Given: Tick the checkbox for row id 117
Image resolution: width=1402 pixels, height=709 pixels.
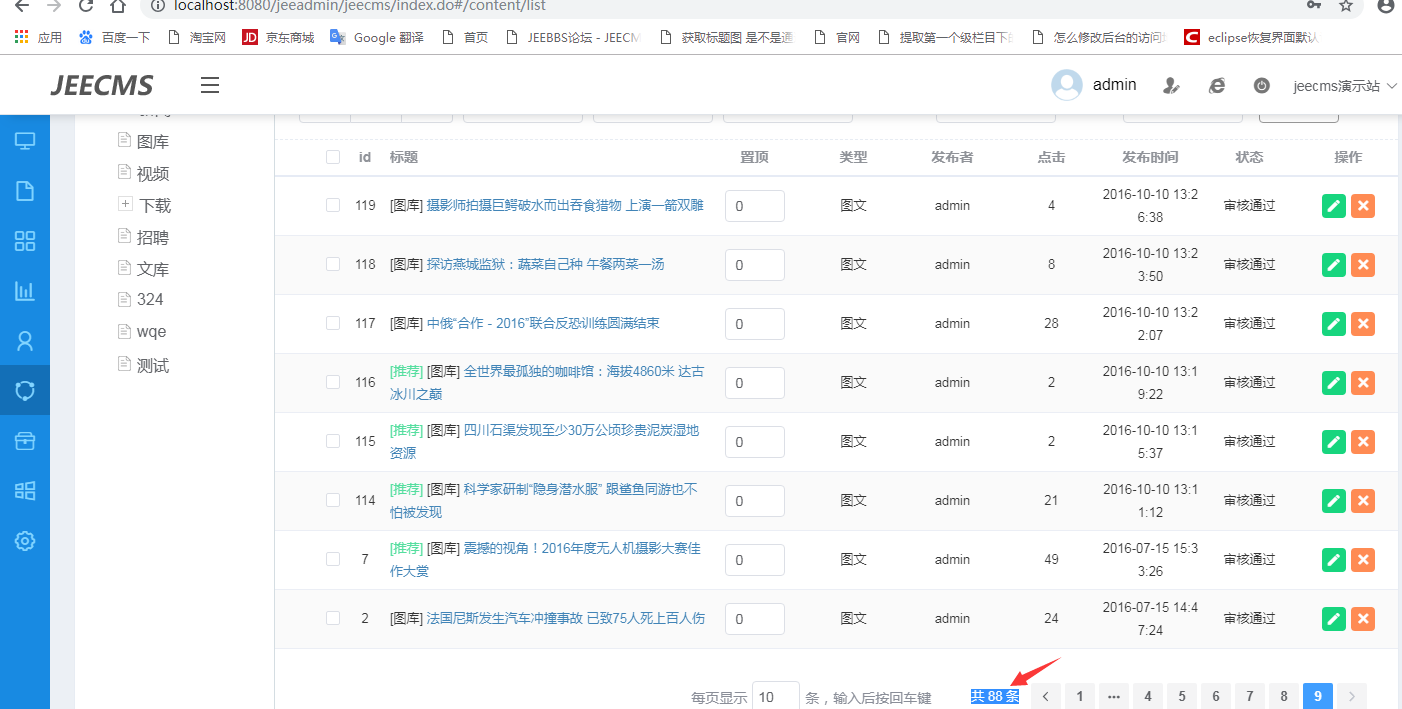Looking at the screenshot, I should pos(333,323).
